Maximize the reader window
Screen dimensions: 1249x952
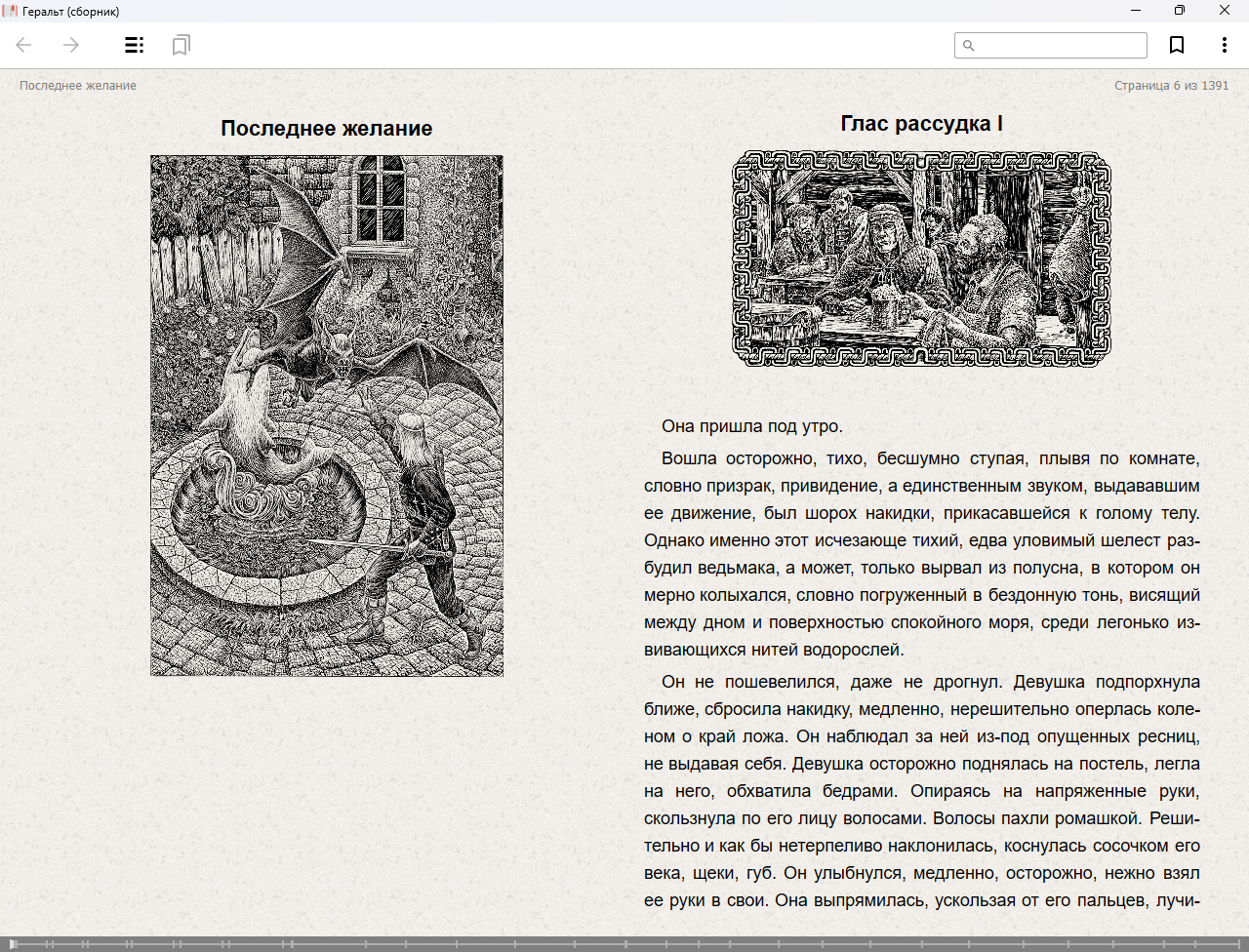tap(1179, 11)
